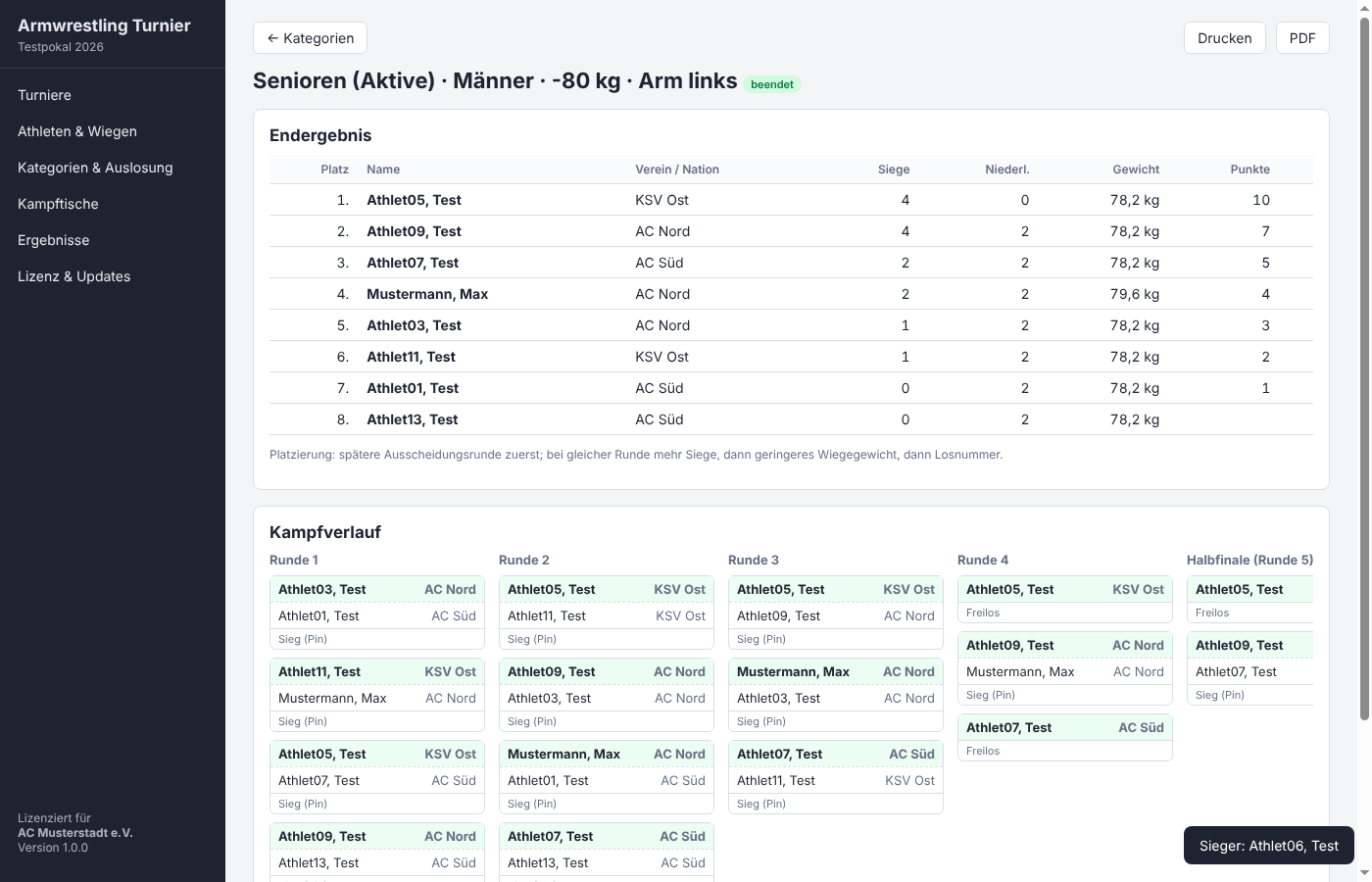Viewport: 1372px width, 882px height.
Task: Open Turniere in the sidebar
Action: (x=44, y=95)
